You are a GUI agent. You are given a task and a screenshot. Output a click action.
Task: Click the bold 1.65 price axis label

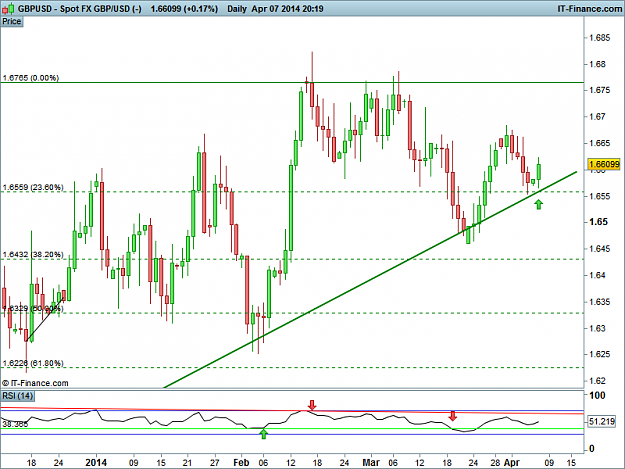(598, 222)
